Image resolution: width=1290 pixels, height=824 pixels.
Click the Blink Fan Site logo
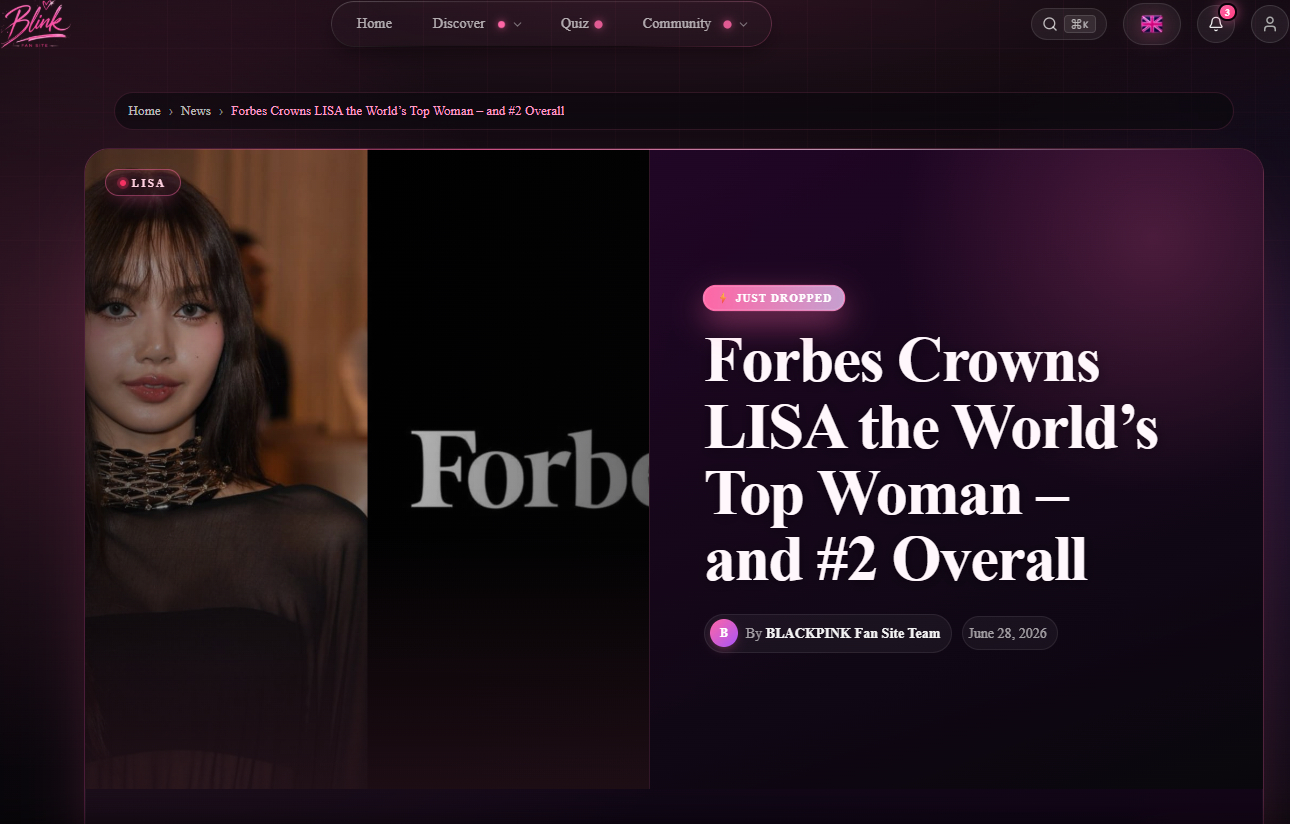(x=36, y=24)
